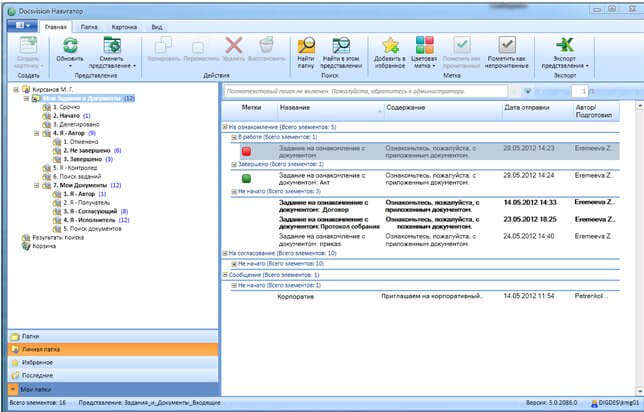This screenshot has width=644, height=412.
Task: Click the Обновить refresh icon
Action: 71,43
